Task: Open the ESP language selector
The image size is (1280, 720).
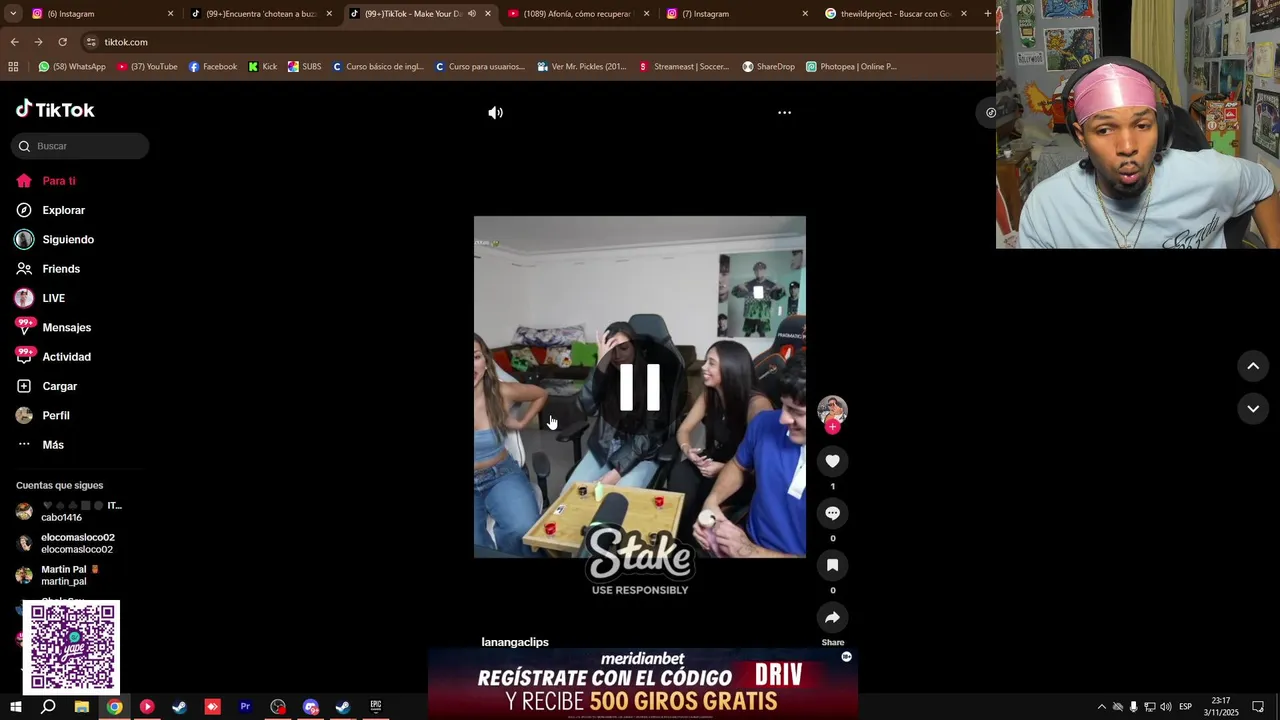Action: pos(1185,707)
